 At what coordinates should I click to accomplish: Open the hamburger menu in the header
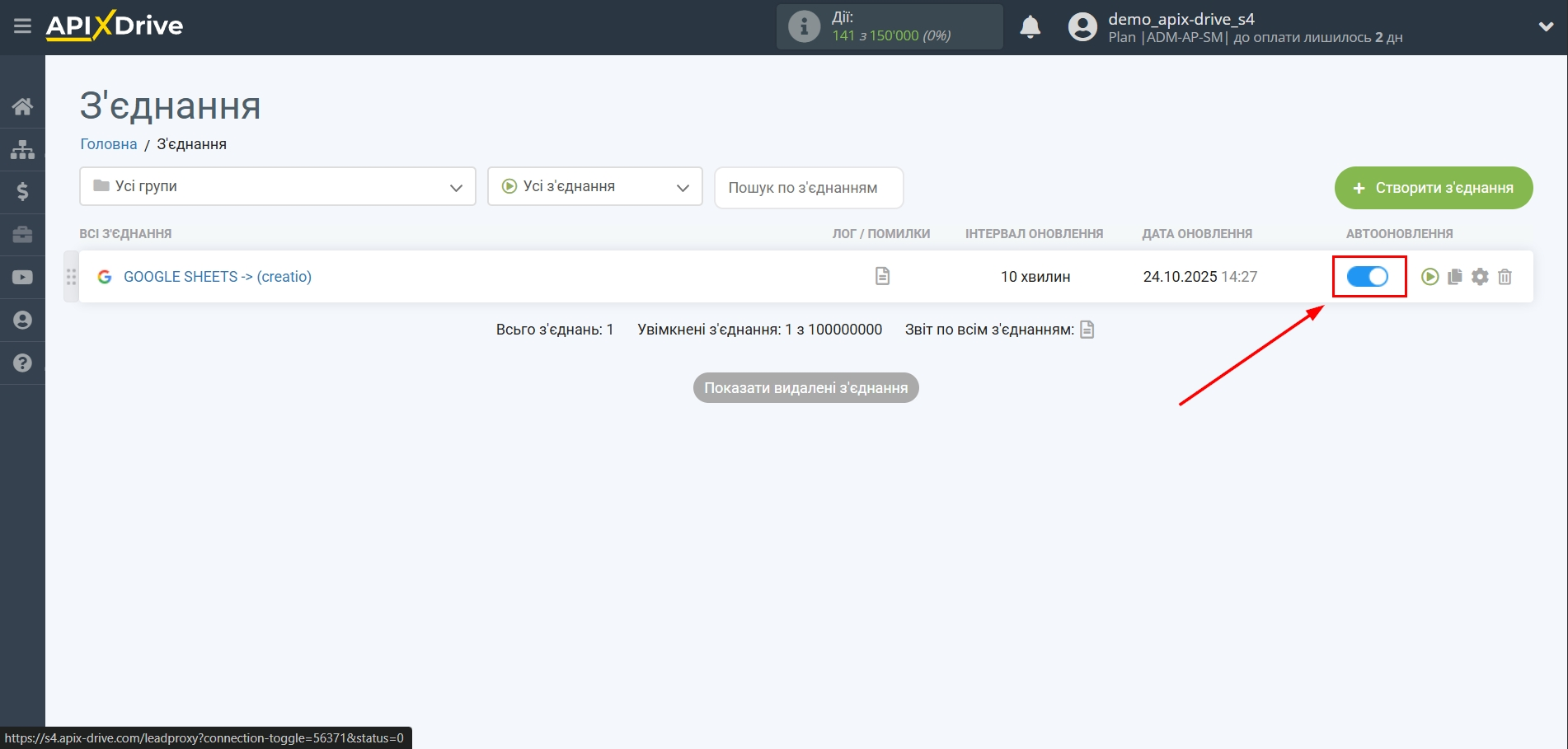tap(22, 26)
